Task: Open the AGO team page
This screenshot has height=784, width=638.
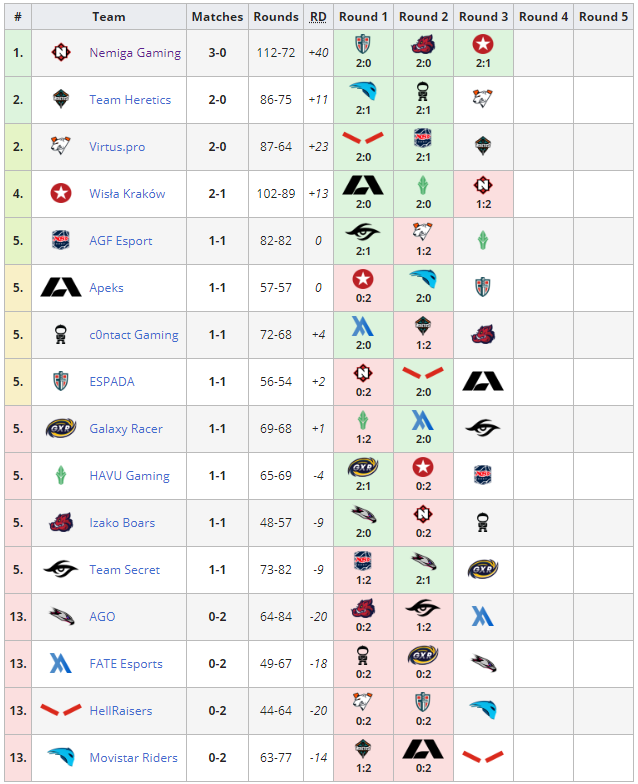Action: (x=102, y=617)
